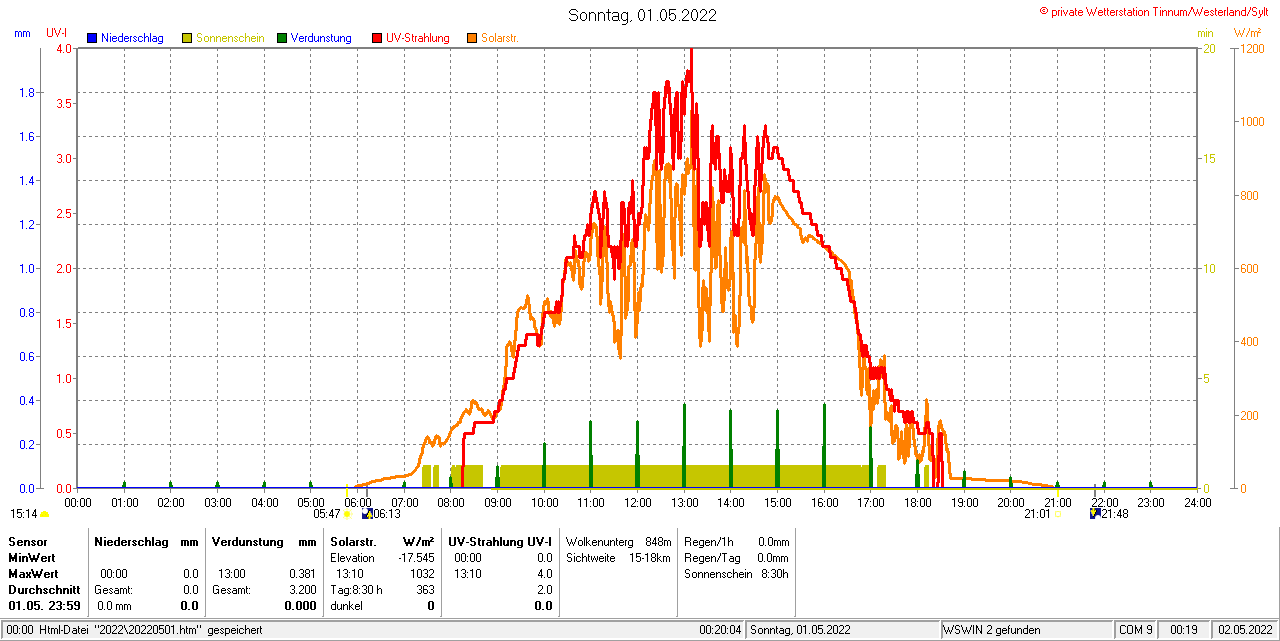
Task: Click the 02.05.2022 status bar date
Action: [x=1243, y=630]
